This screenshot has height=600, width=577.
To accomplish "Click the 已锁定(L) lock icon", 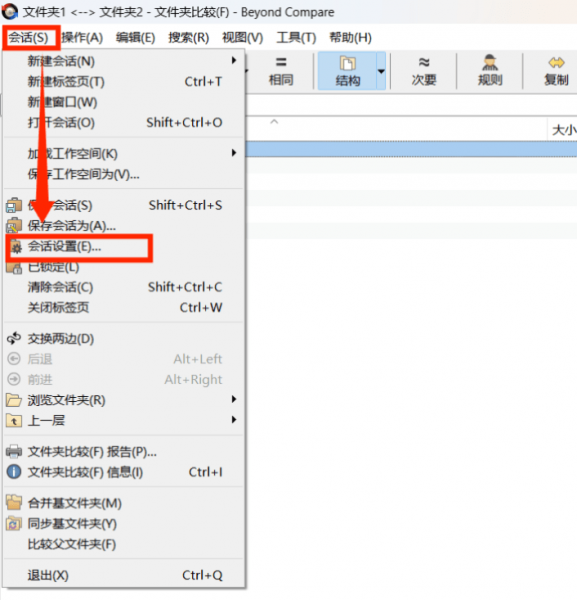I will [x=14, y=267].
